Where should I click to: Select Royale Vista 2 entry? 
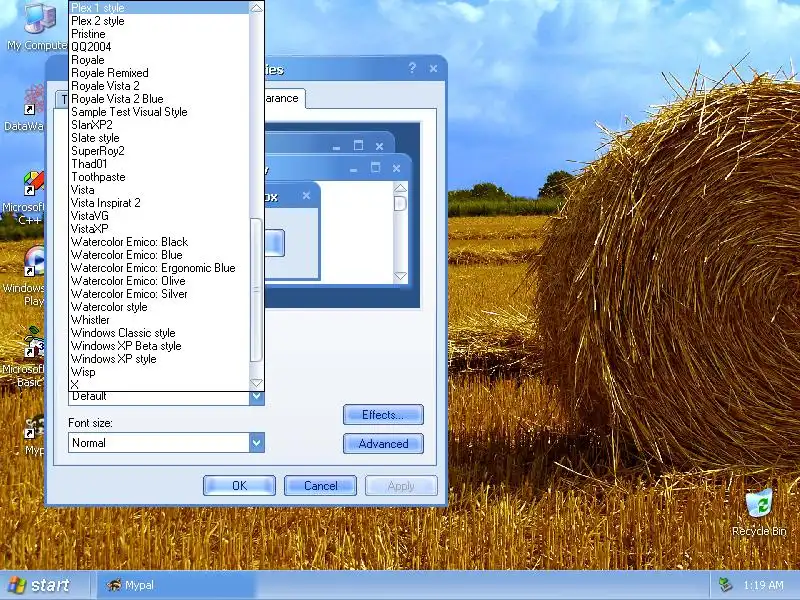(x=159, y=86)
